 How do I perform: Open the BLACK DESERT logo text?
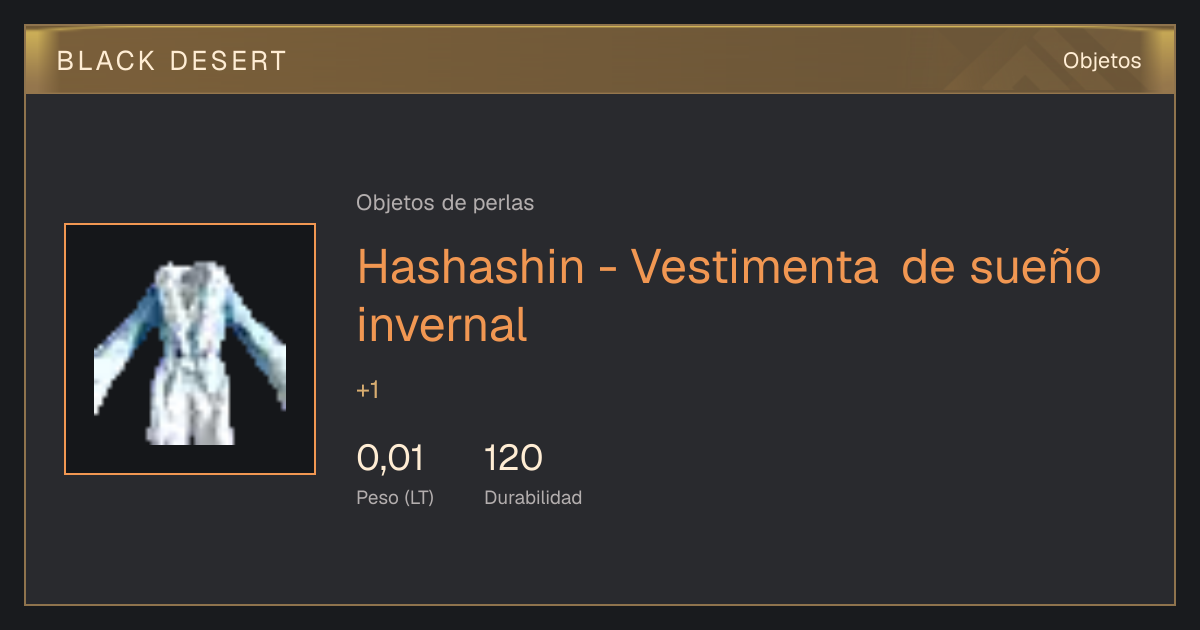[172, 61]
